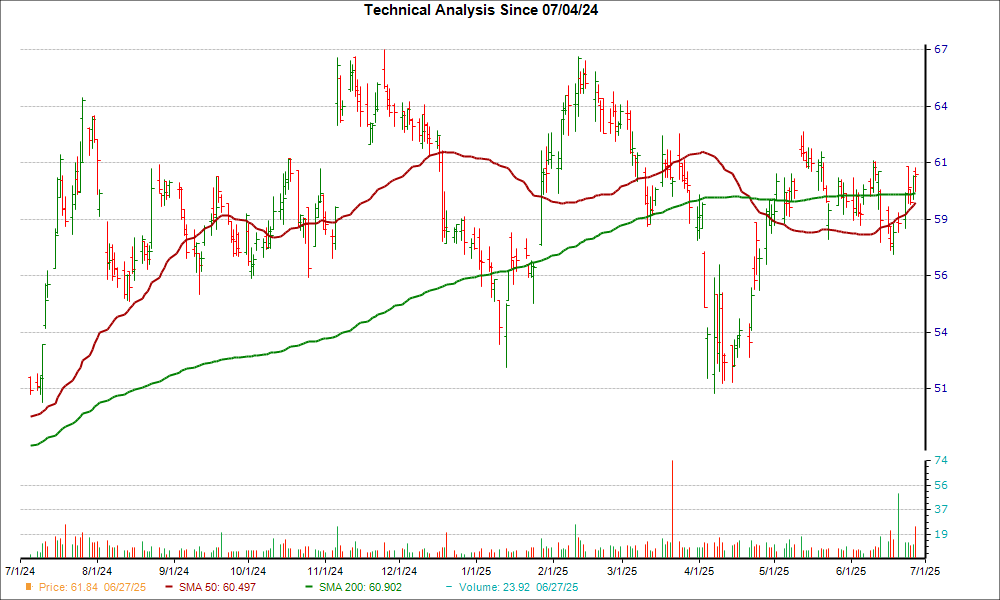Click the 67 price axis label
Screen dimensions: 1000x600
941,49
